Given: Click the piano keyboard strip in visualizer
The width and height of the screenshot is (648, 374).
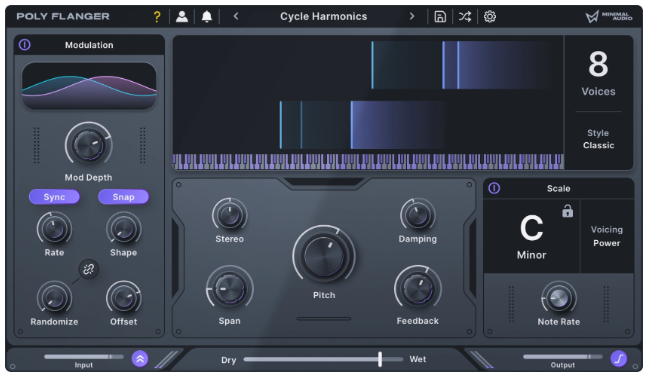Looking at the screenshot, I should point(368,161).
